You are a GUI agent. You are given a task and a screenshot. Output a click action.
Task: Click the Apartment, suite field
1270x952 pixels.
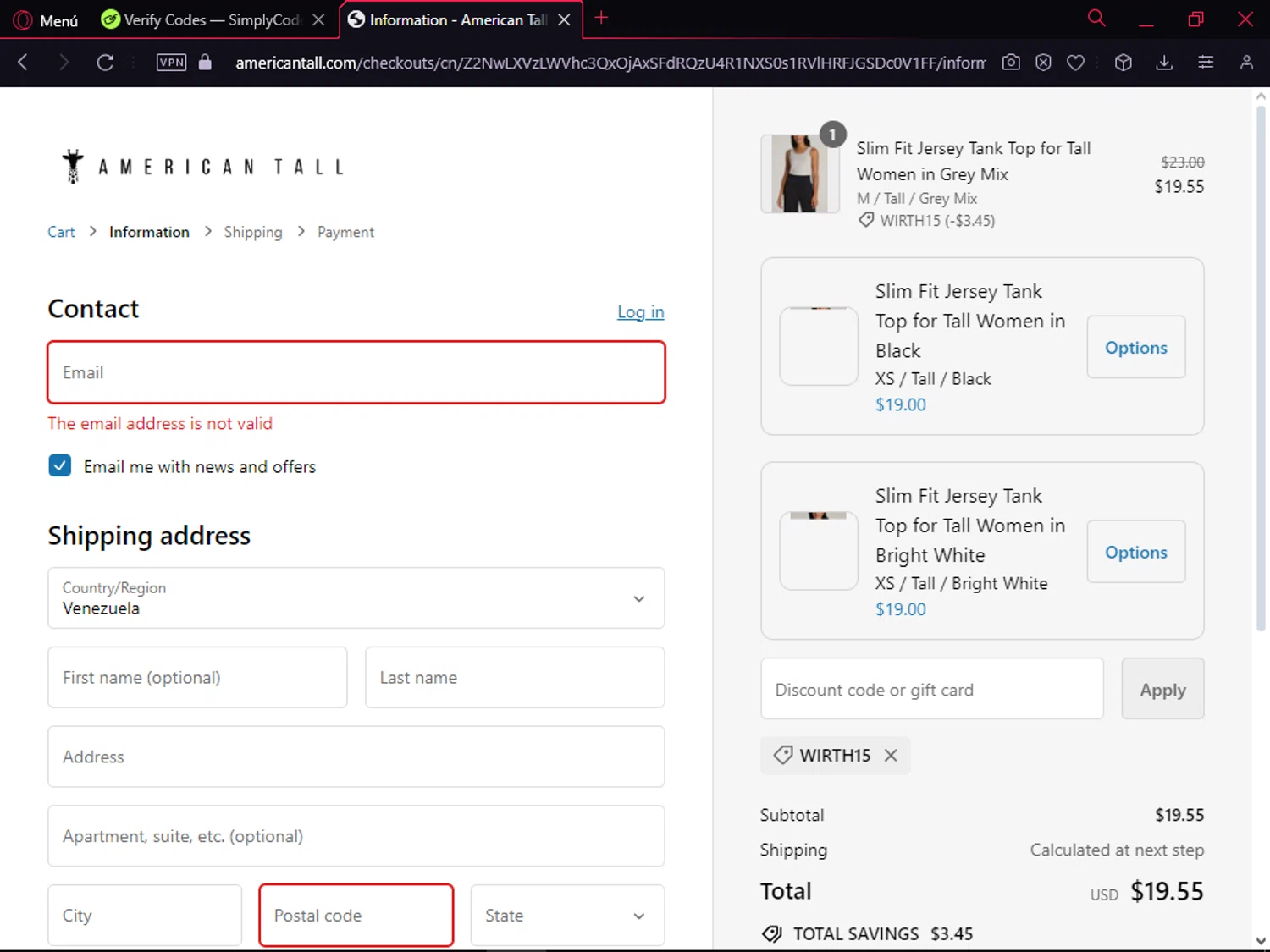(356, 836)
